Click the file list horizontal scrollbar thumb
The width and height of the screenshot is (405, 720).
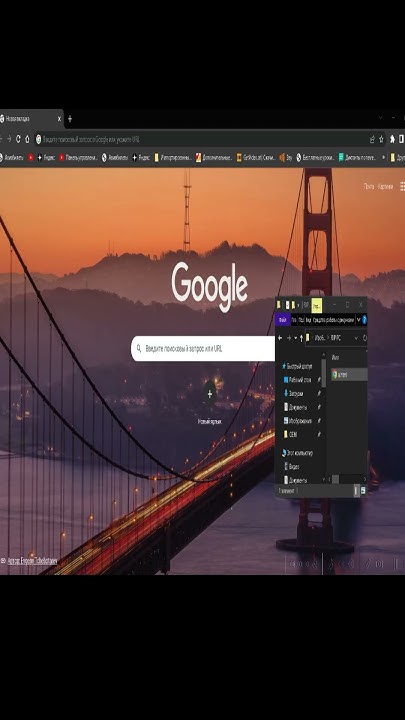[336, 479]
